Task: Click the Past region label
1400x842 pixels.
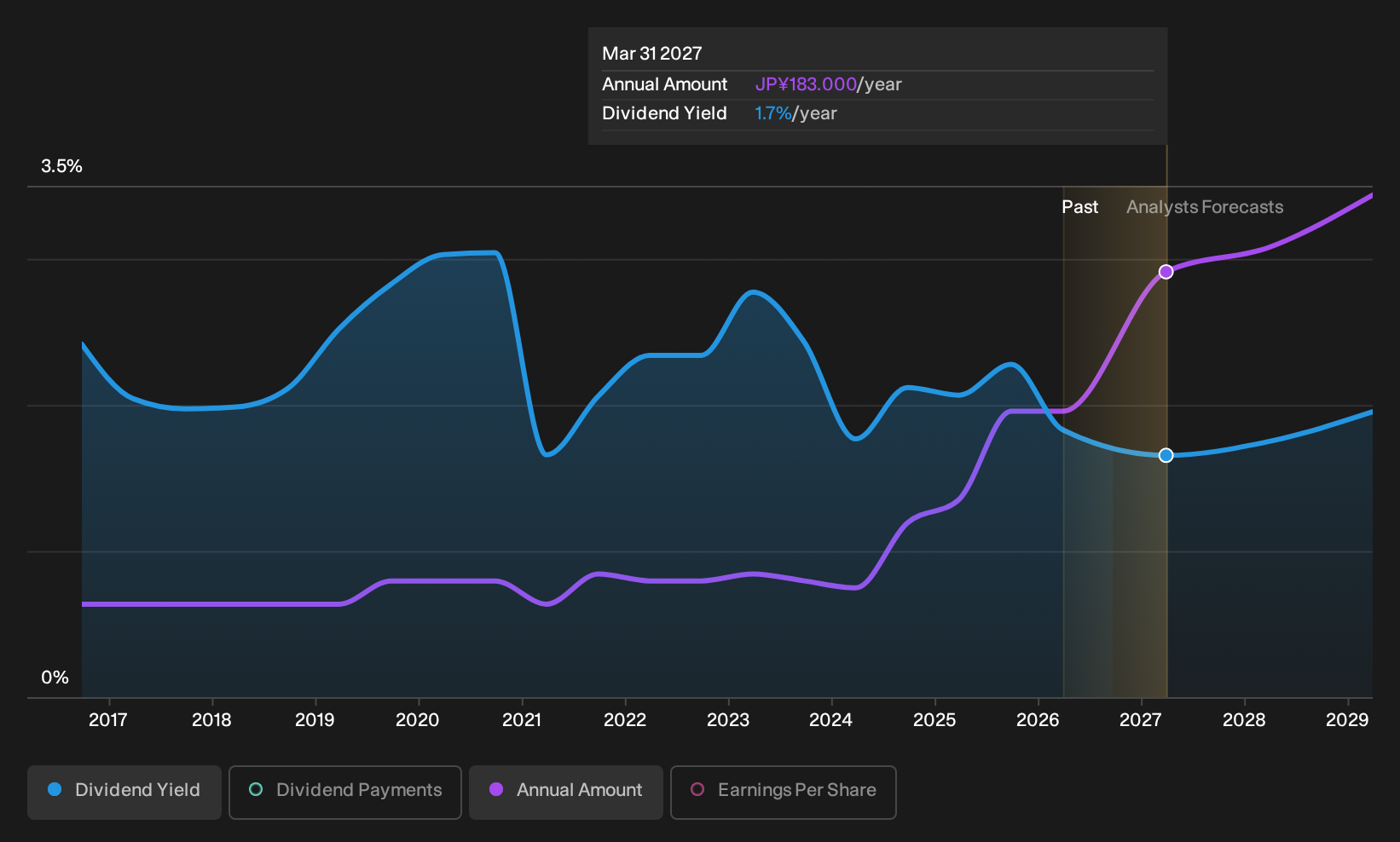Action: coord(1079,207)
